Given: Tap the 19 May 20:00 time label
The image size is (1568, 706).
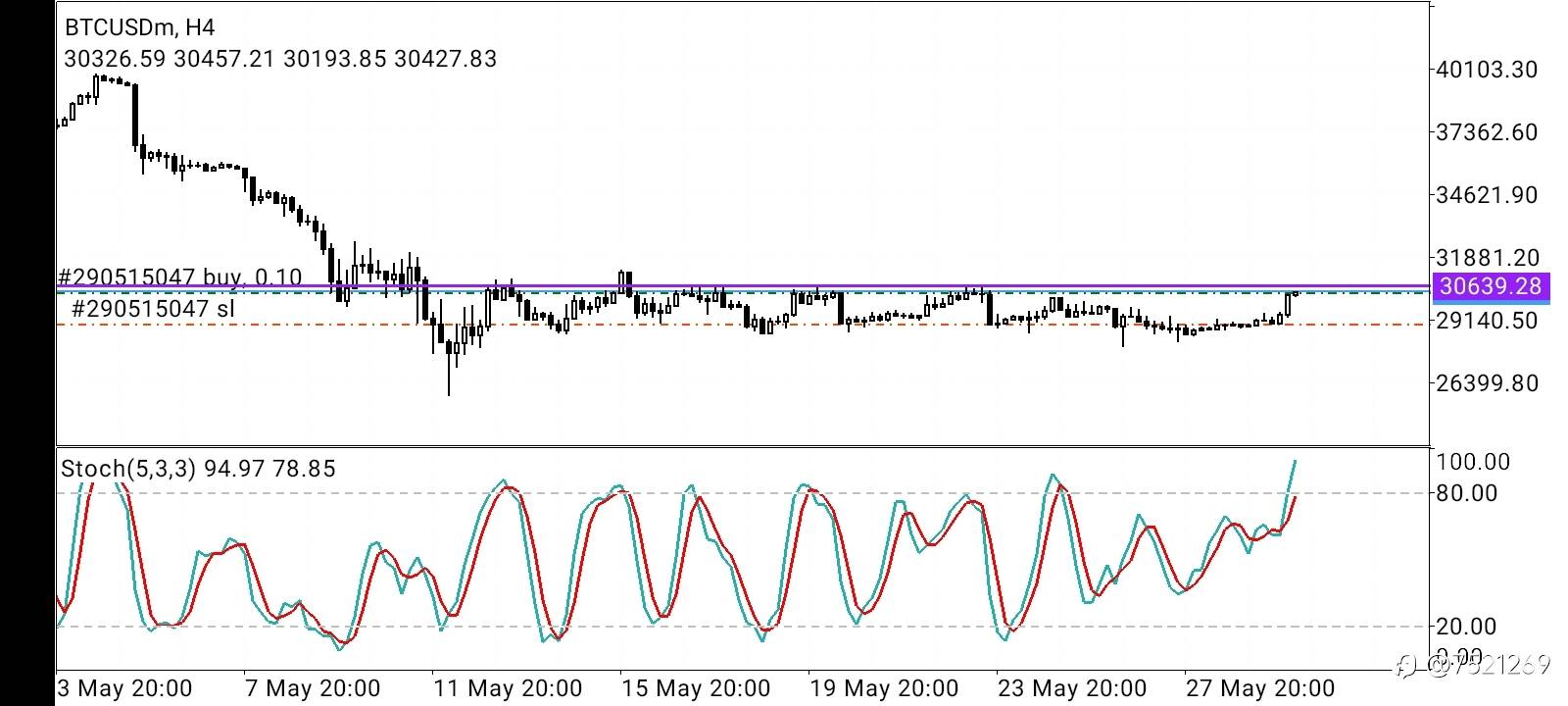Looking at the screenshot, I should [884, 688].
